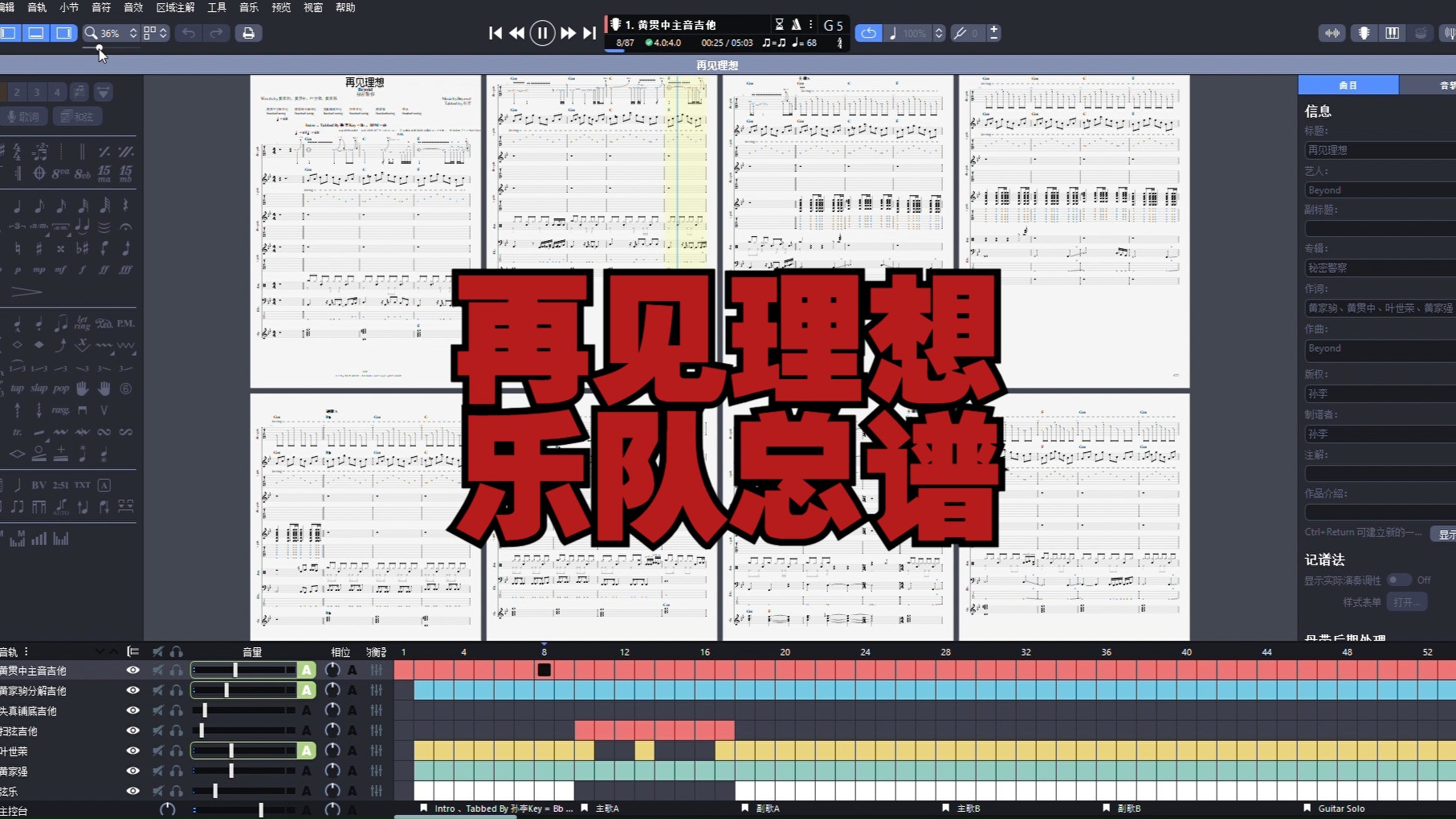The image size is (1456, 819).
Task: Adjust the pan knob for 黄家驹分解吉他
Action: [332, 690]
